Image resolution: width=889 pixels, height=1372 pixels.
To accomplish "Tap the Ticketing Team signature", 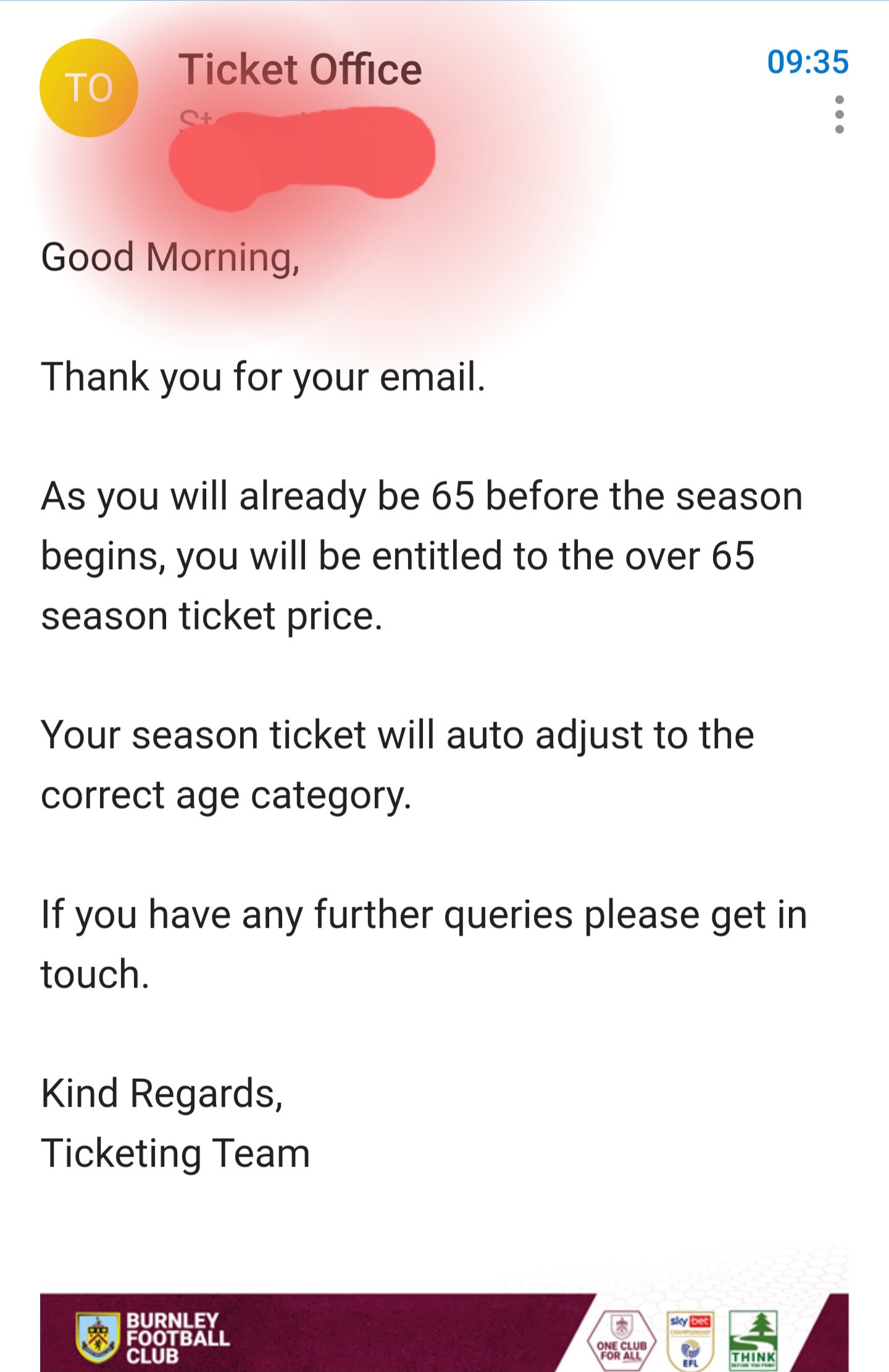I will pos(175,1153).
